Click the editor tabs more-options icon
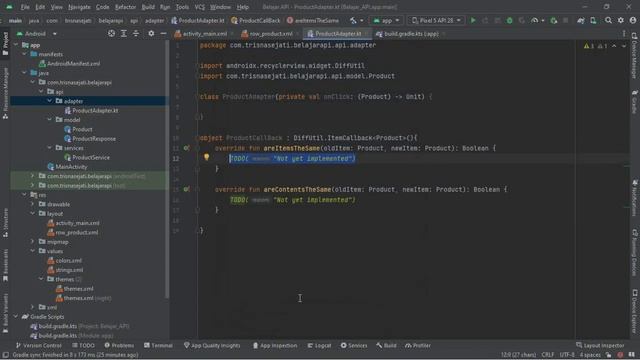Image resolution: width=640 pixels, height=360 pixels. pos(624,34)
